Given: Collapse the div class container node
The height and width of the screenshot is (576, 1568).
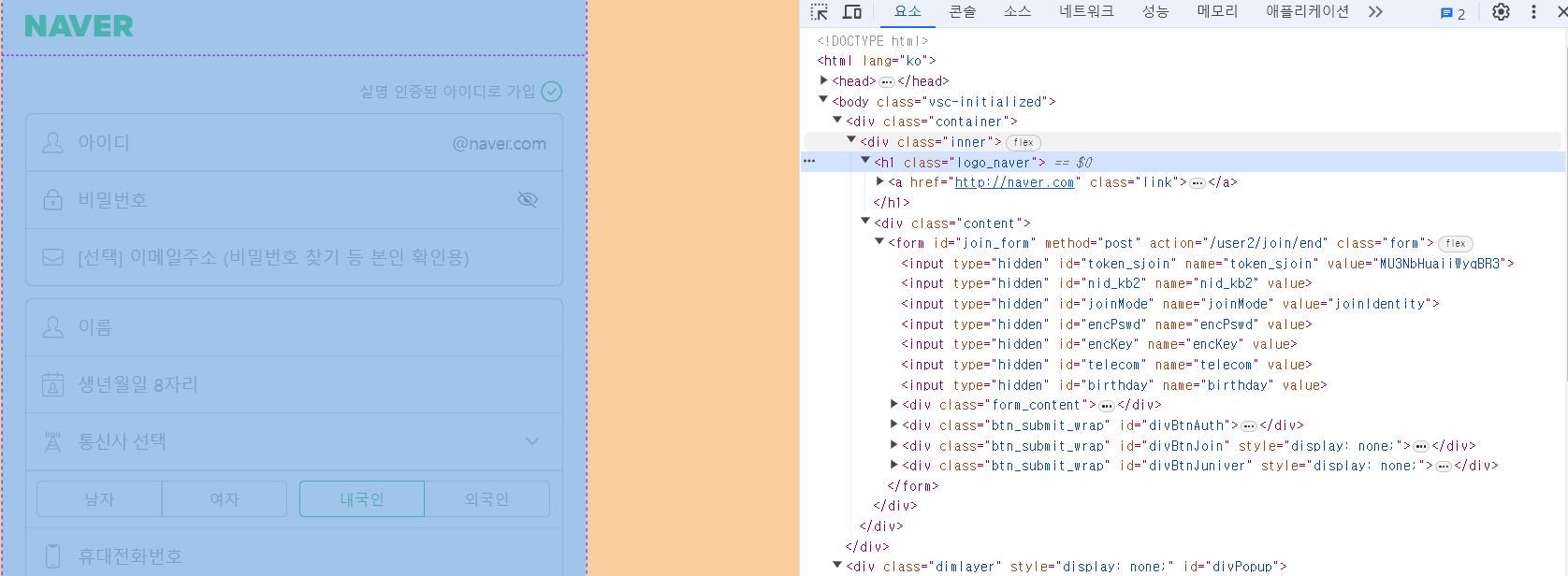Looking at the screenshot, I should pyautogui.click(x=837, y=121).
